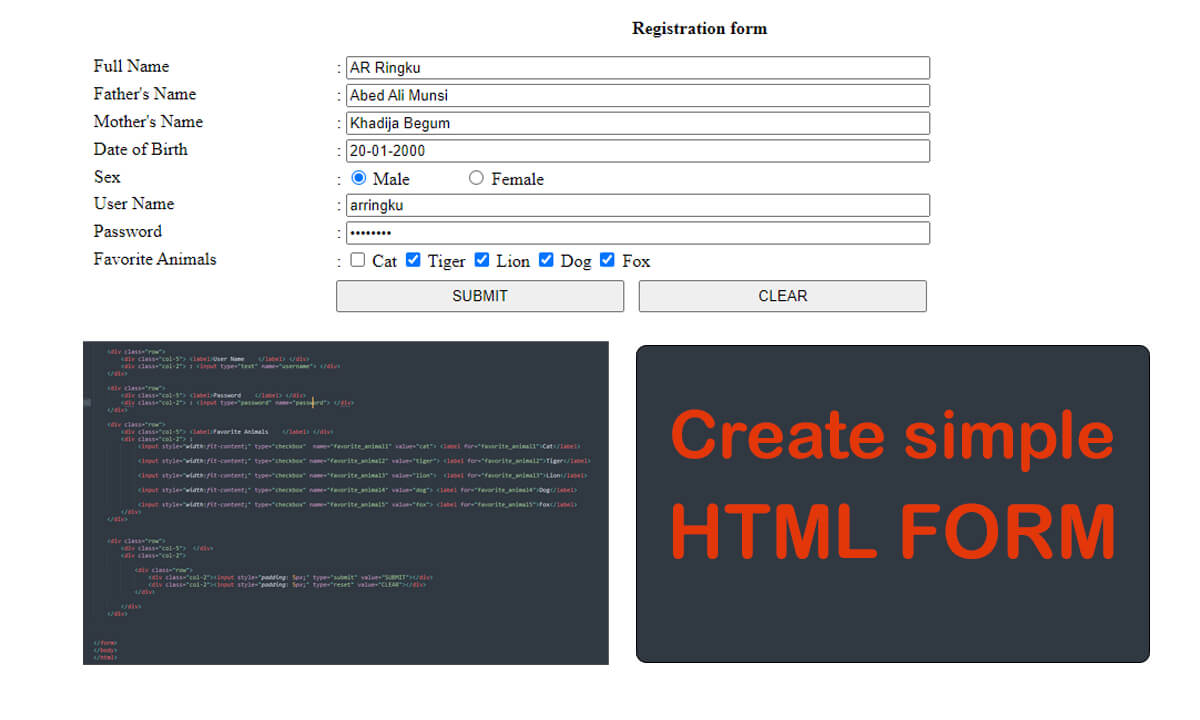
Task: Uncheck the Tiger checkbox
Action: coord(413,259)
